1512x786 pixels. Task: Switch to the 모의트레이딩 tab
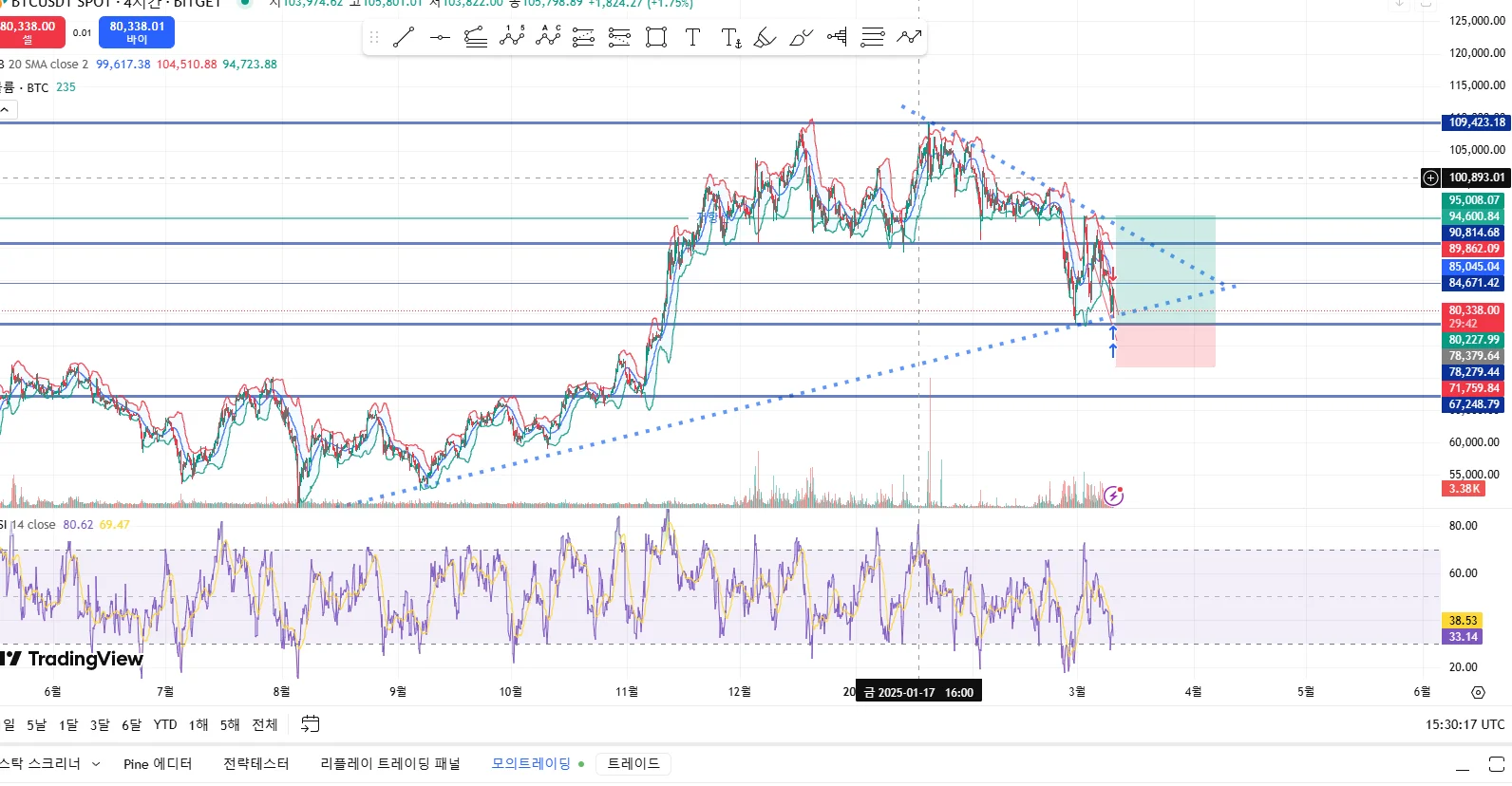coord(531,764)
